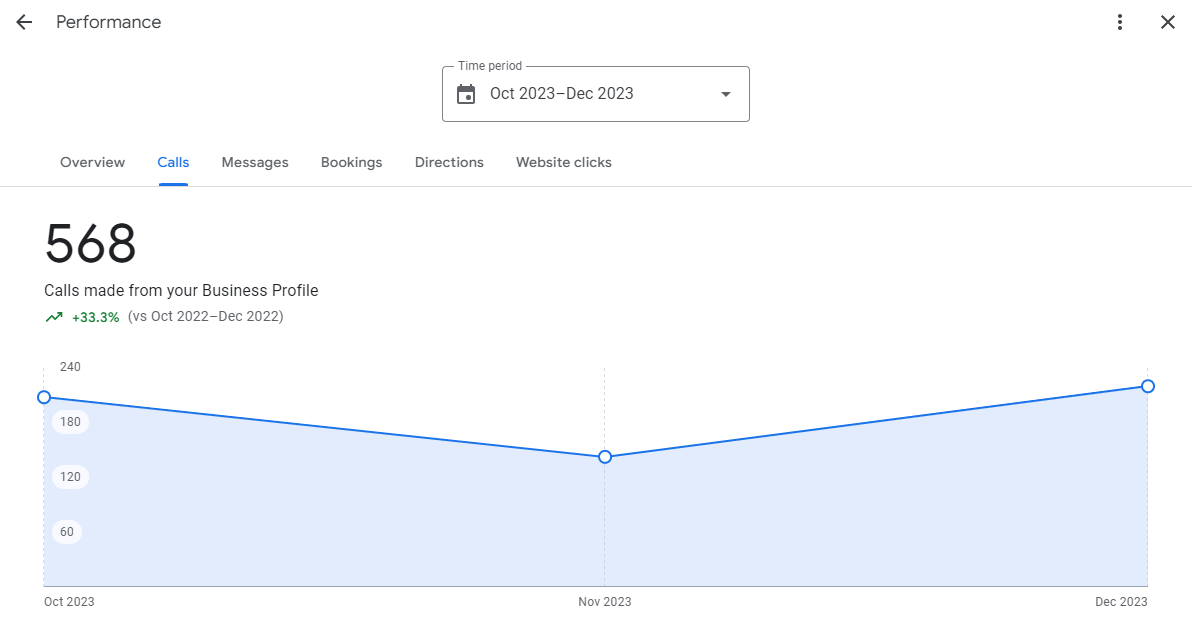Click the green upward trend icon
Viewport: 1192px width, 639px height.
54,317
